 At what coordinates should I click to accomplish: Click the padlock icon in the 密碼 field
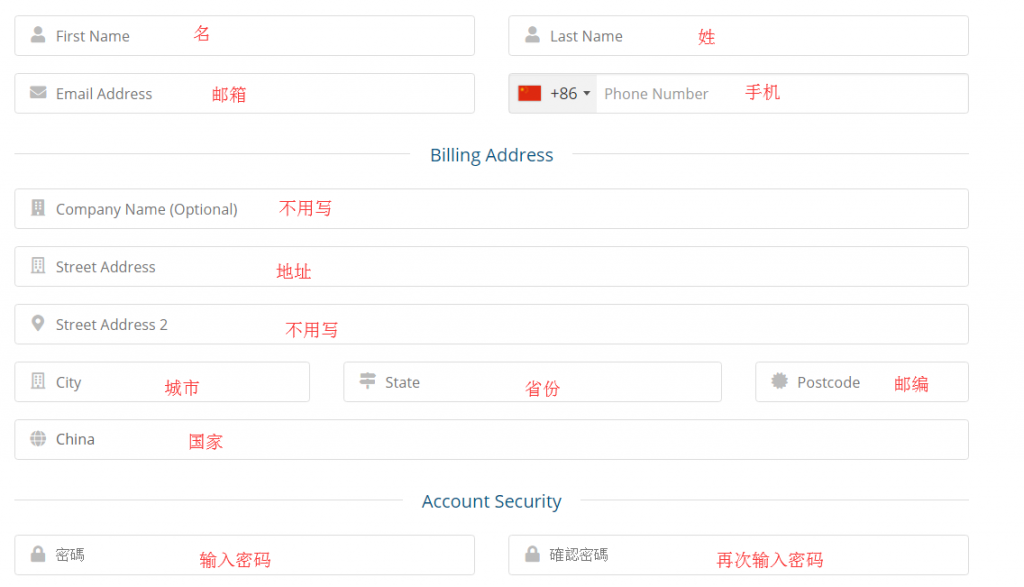(x=38, y=554)
